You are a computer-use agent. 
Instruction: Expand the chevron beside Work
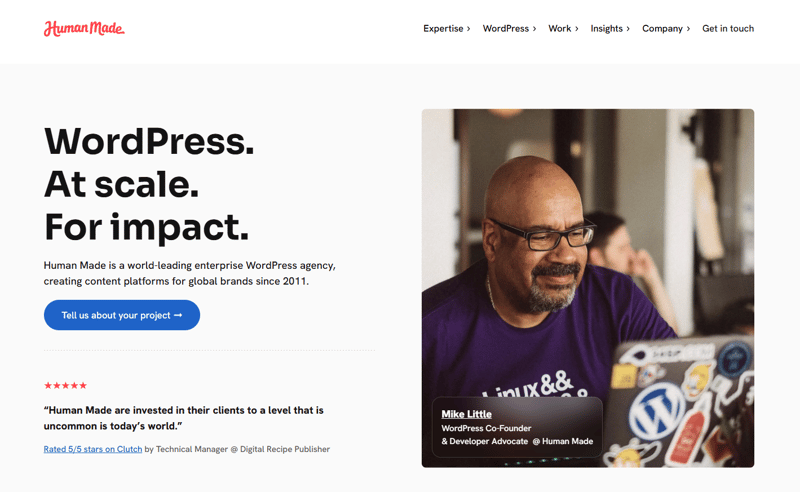577,29
